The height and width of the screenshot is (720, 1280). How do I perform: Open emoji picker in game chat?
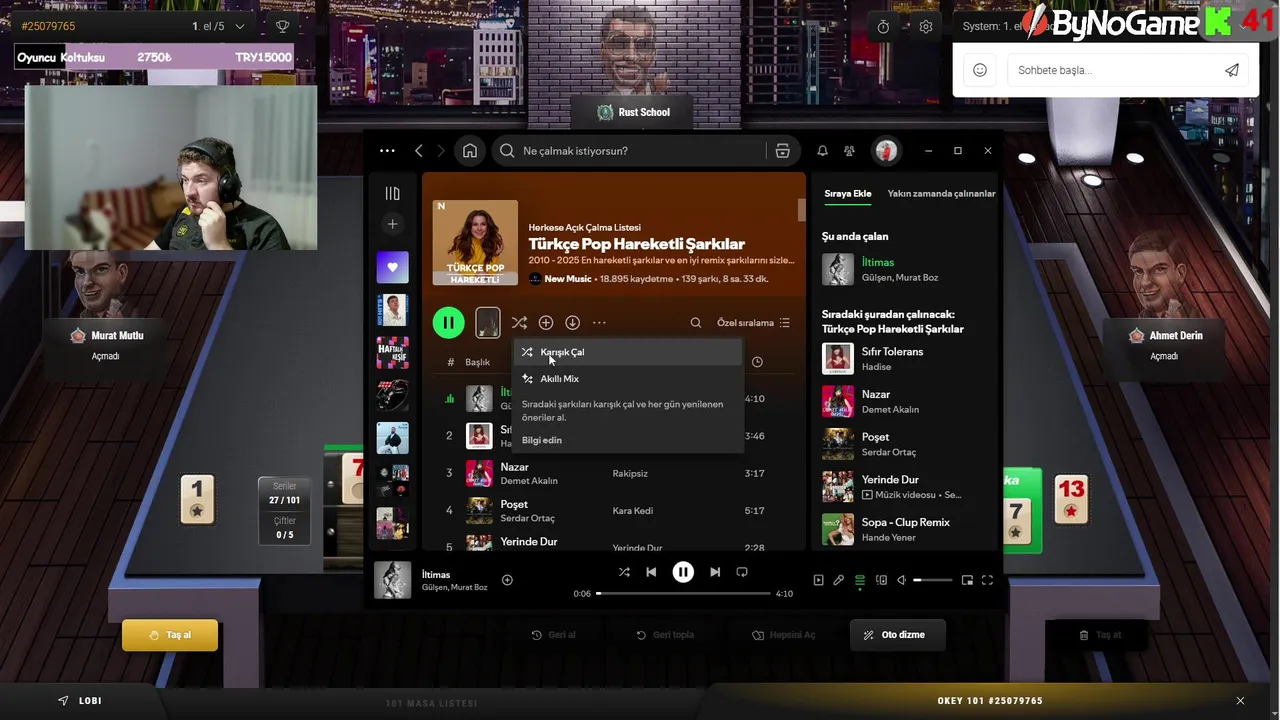click(x=980, y=70)
